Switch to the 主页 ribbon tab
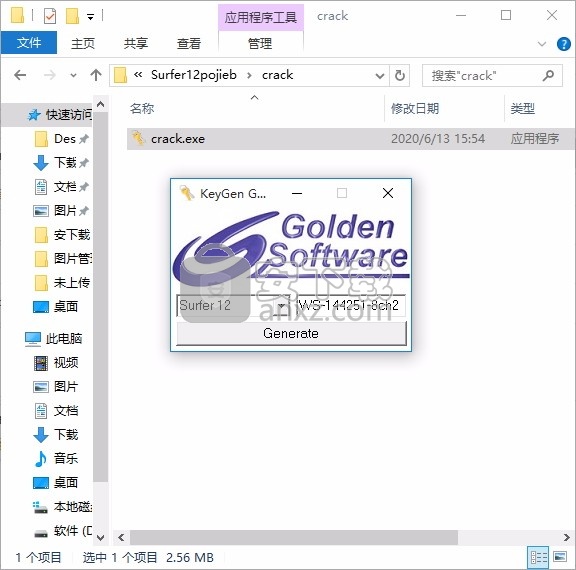The height and width of the screenshot is (570, 576). click(83, 43)
